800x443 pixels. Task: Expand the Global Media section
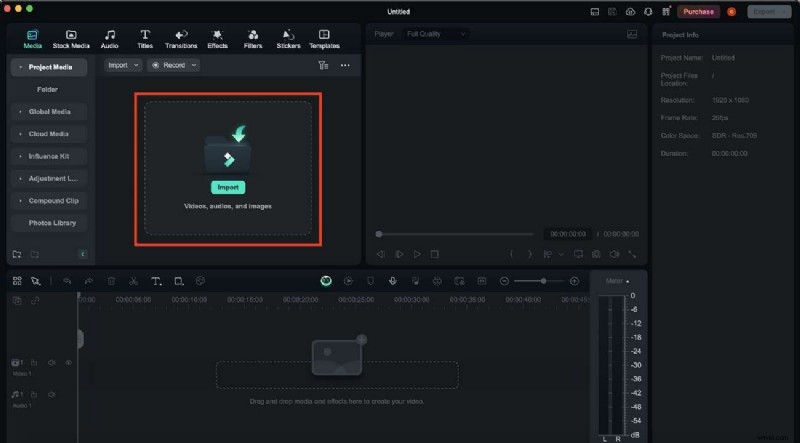49,111
